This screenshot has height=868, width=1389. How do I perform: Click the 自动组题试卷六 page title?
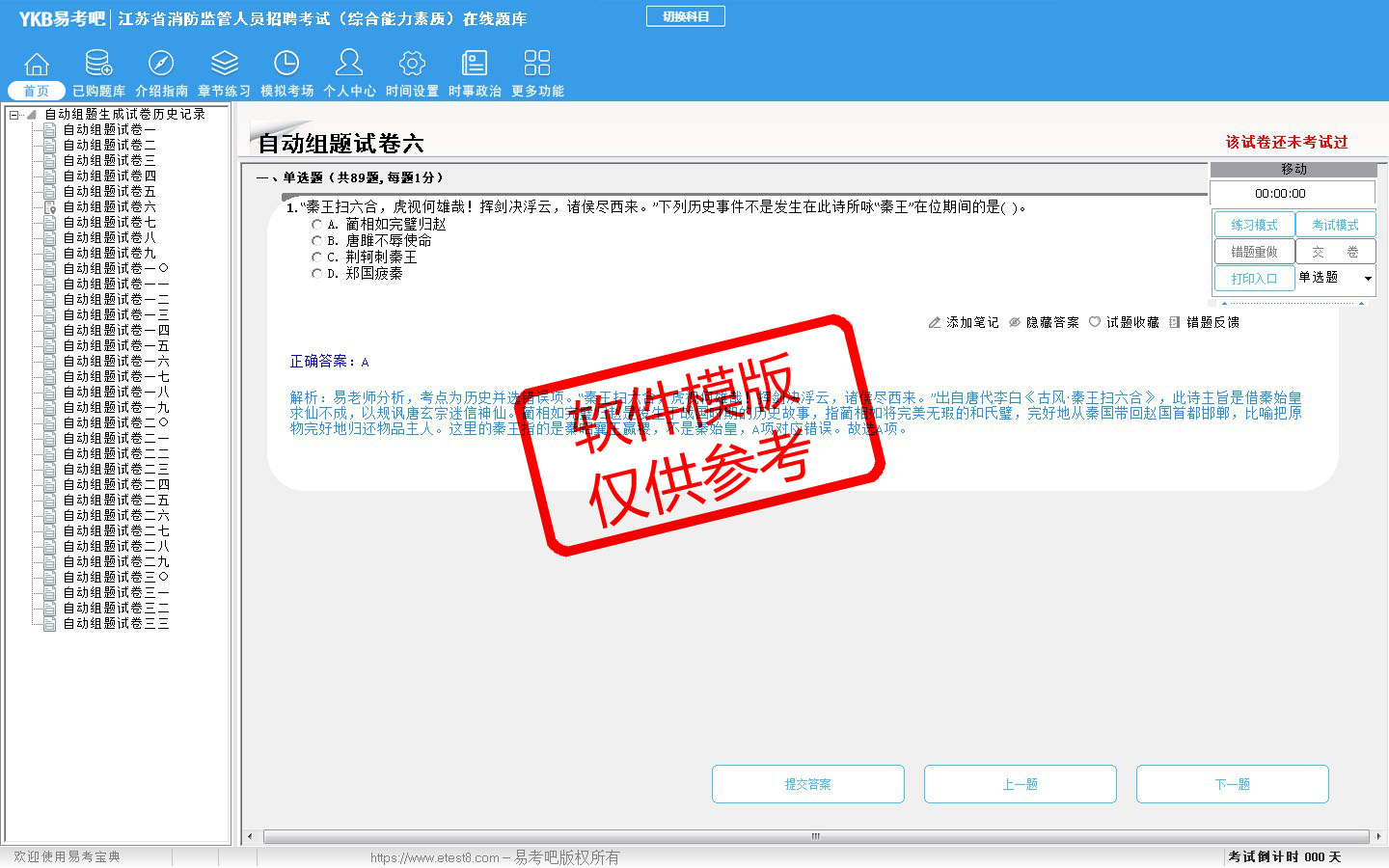pos(340,144)
